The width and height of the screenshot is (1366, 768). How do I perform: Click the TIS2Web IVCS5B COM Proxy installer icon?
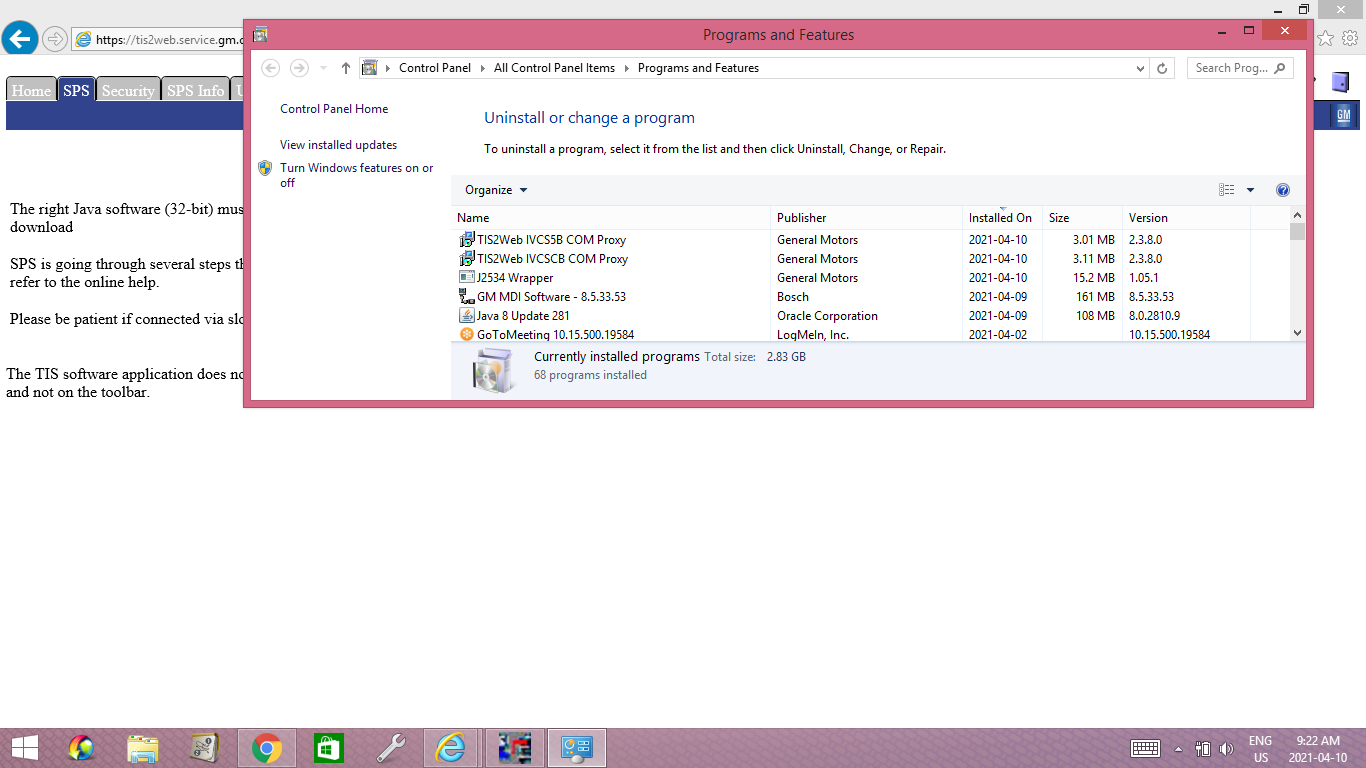pyautogui.click(x=466, y=240)
